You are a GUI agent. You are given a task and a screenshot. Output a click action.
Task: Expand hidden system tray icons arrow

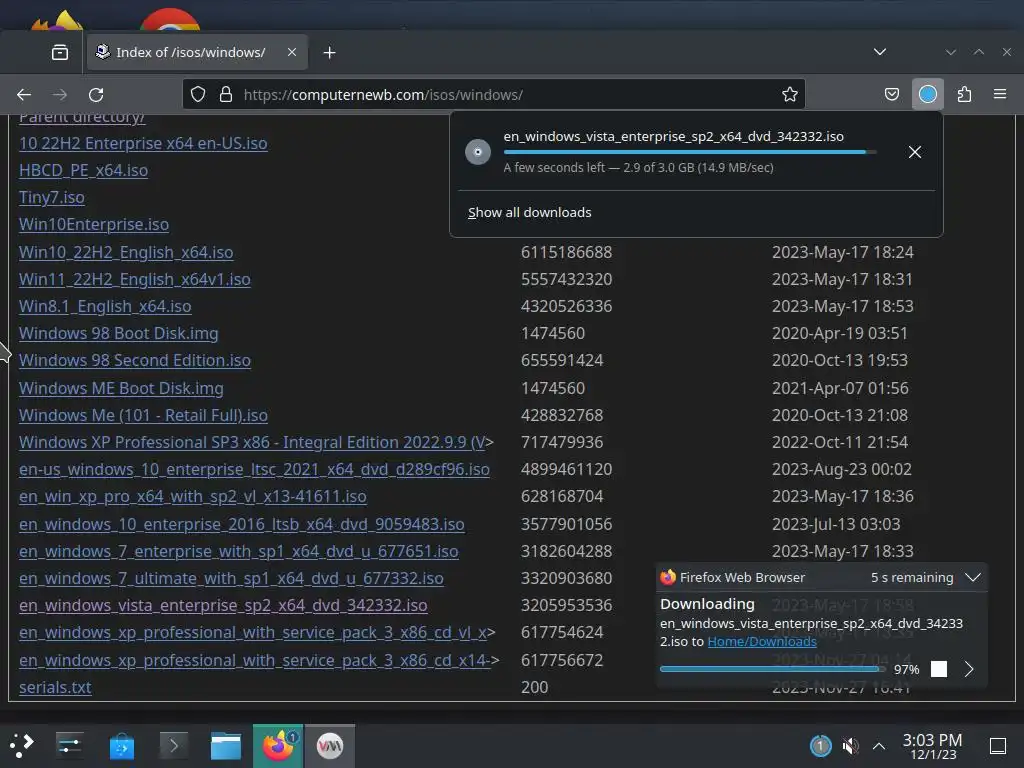click(x=879, y=745)
